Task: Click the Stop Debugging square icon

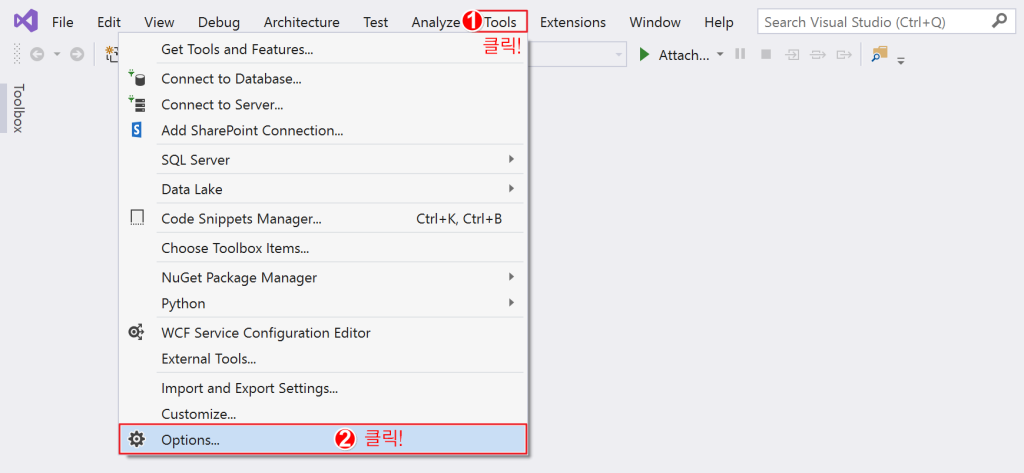Action: click(x=766, y=54)
